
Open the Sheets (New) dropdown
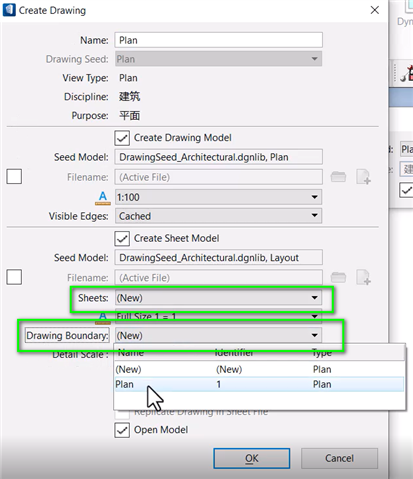pos(218,298)
